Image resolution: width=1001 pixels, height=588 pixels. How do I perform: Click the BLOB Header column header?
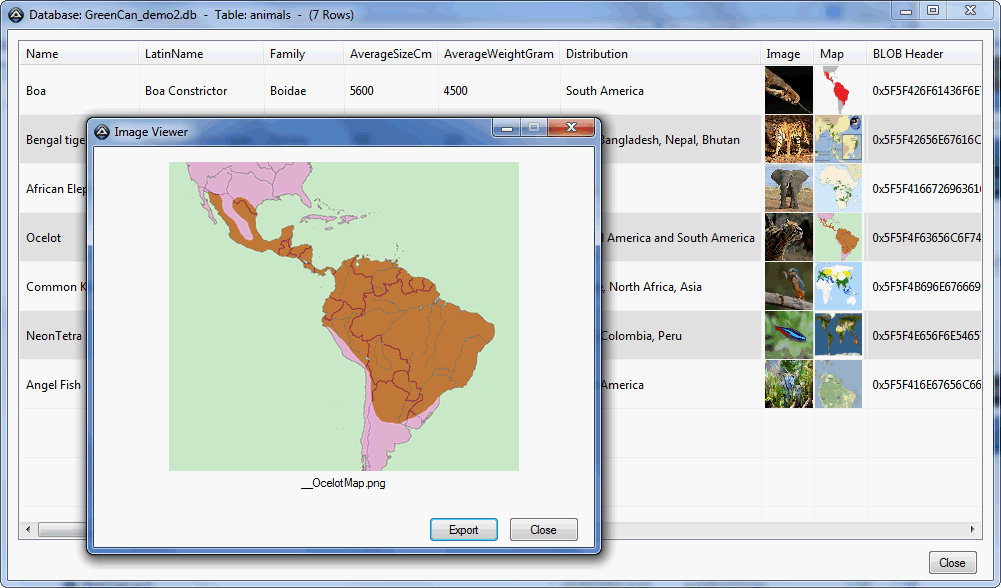pos(907,54)
